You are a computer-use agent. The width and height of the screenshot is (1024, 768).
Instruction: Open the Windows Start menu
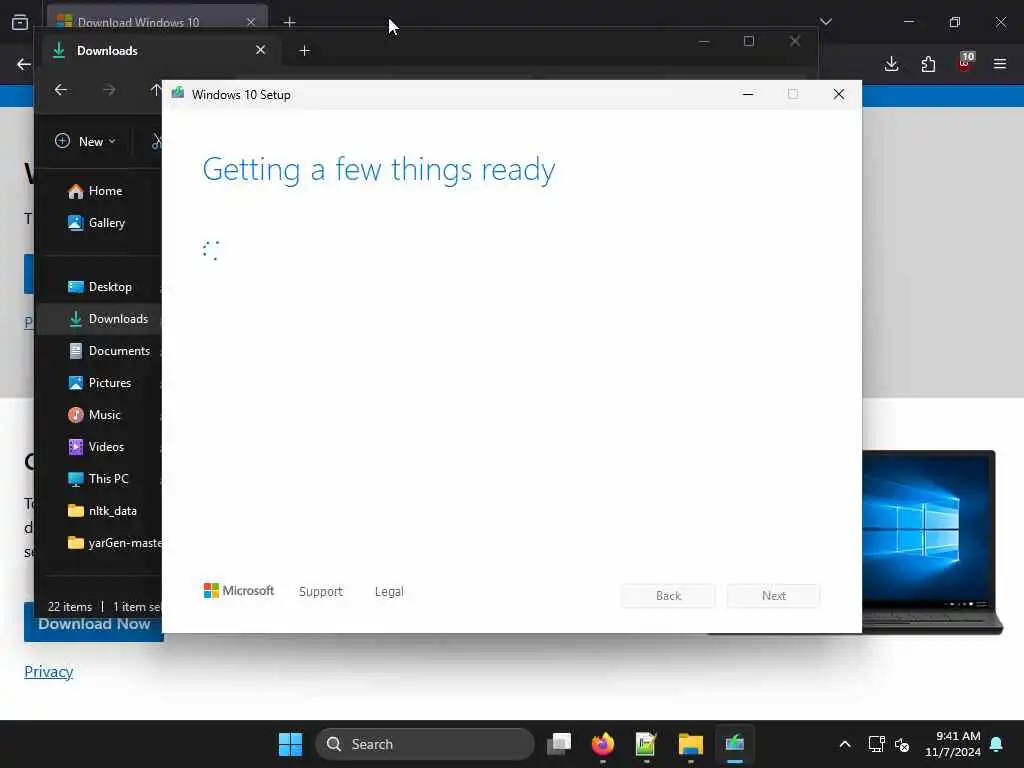click(x=291, y=744)
